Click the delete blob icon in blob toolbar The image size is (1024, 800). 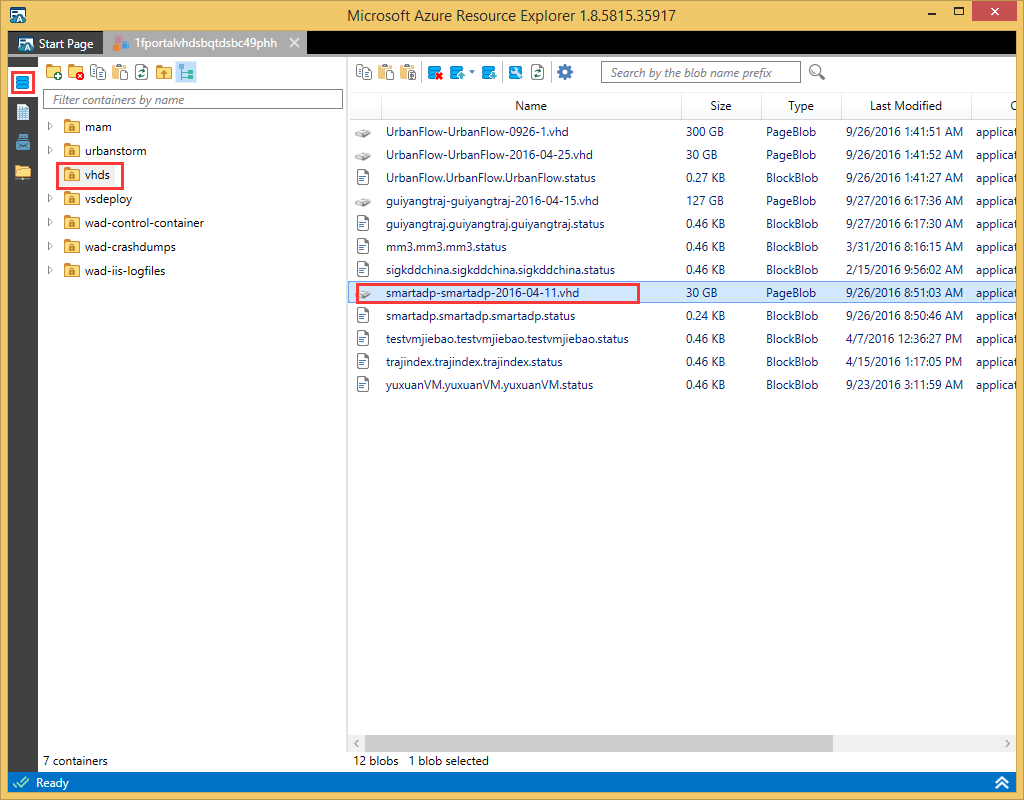[435, 72]
